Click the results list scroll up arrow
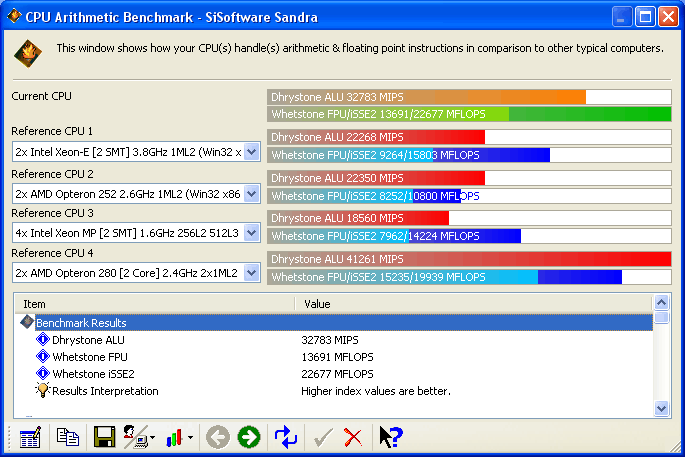The width and height of the screenshot is (685, 457). [661, 302]
